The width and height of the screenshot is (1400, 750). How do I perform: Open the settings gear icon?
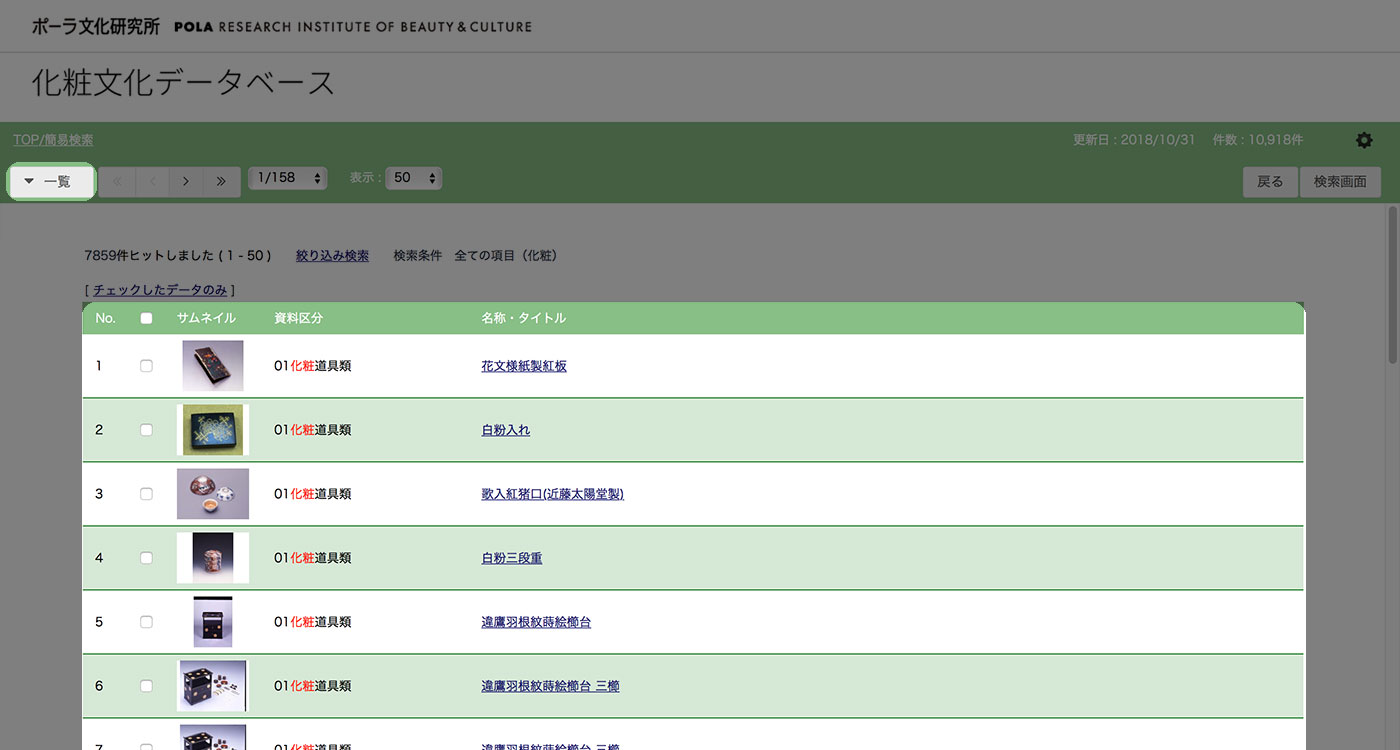point(1364,140)
